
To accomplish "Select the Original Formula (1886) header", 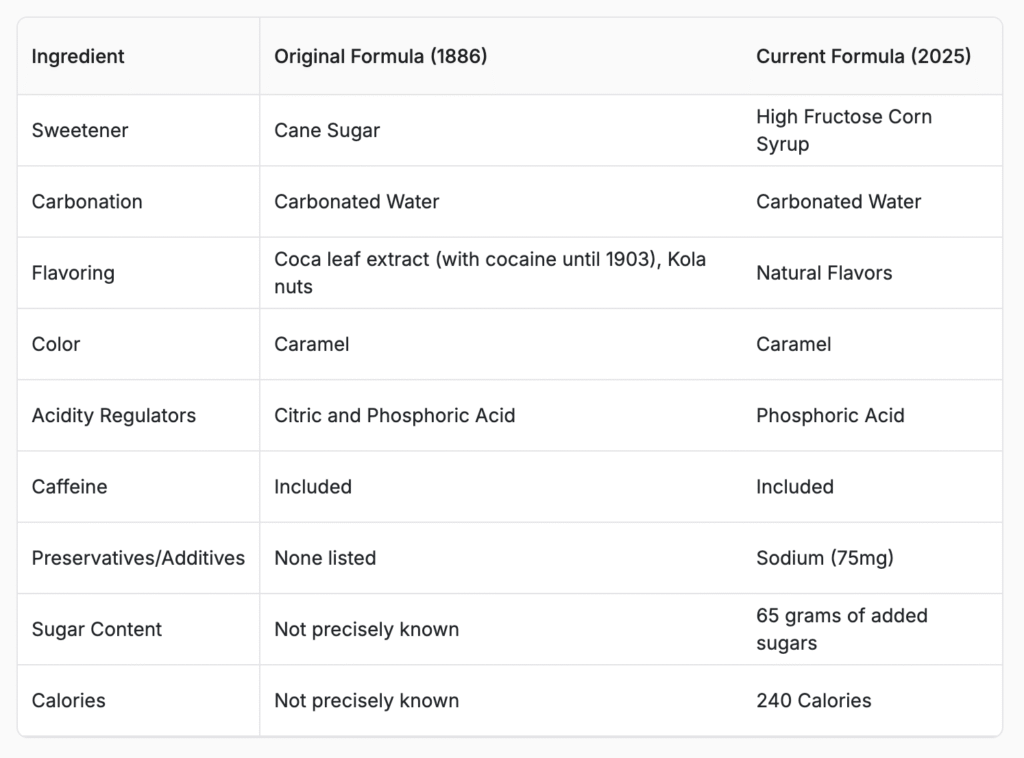I will pyautogui.click(x=380, y=56).
